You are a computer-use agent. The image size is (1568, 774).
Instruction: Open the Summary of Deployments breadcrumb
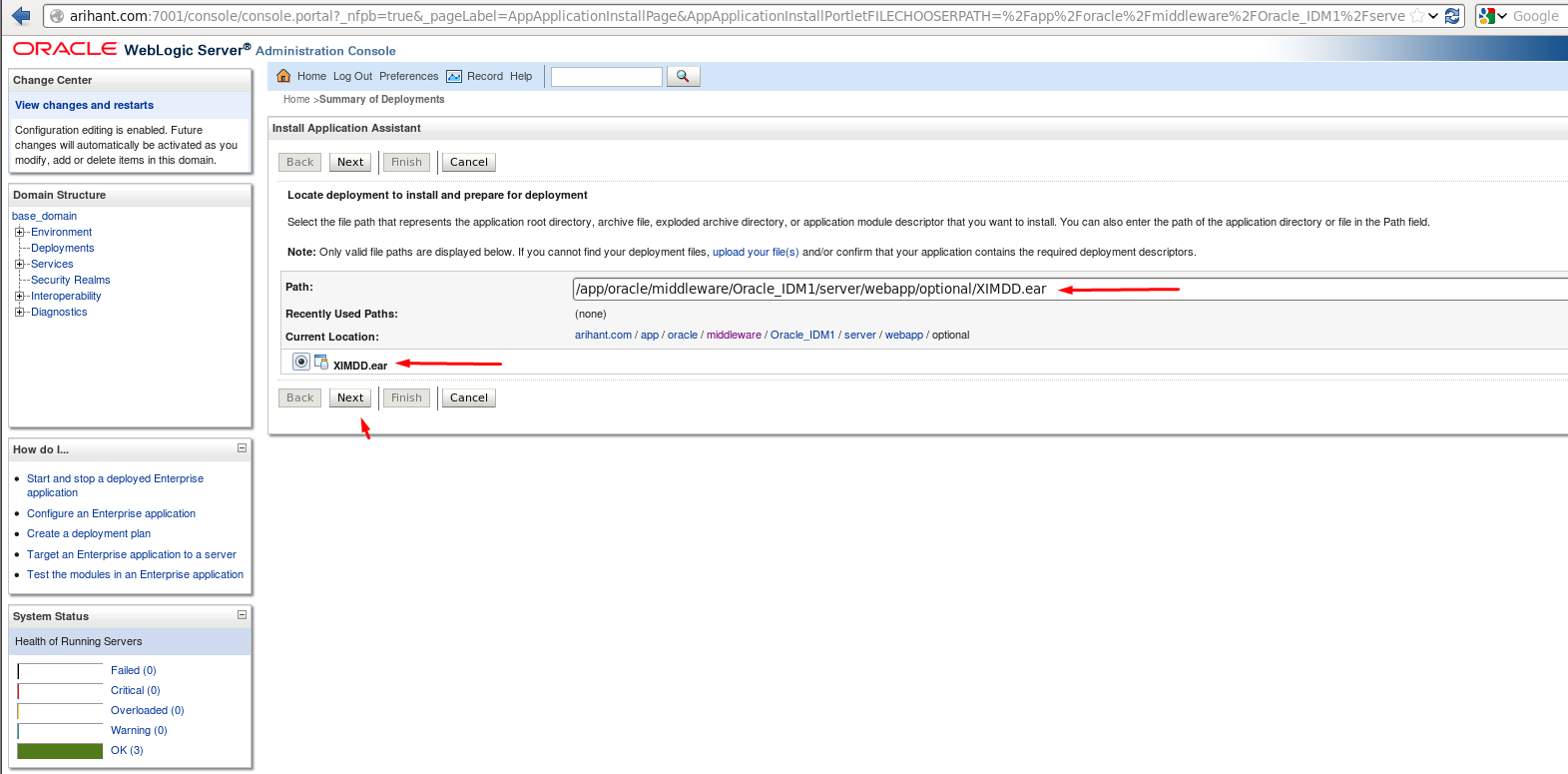[382, 99]
